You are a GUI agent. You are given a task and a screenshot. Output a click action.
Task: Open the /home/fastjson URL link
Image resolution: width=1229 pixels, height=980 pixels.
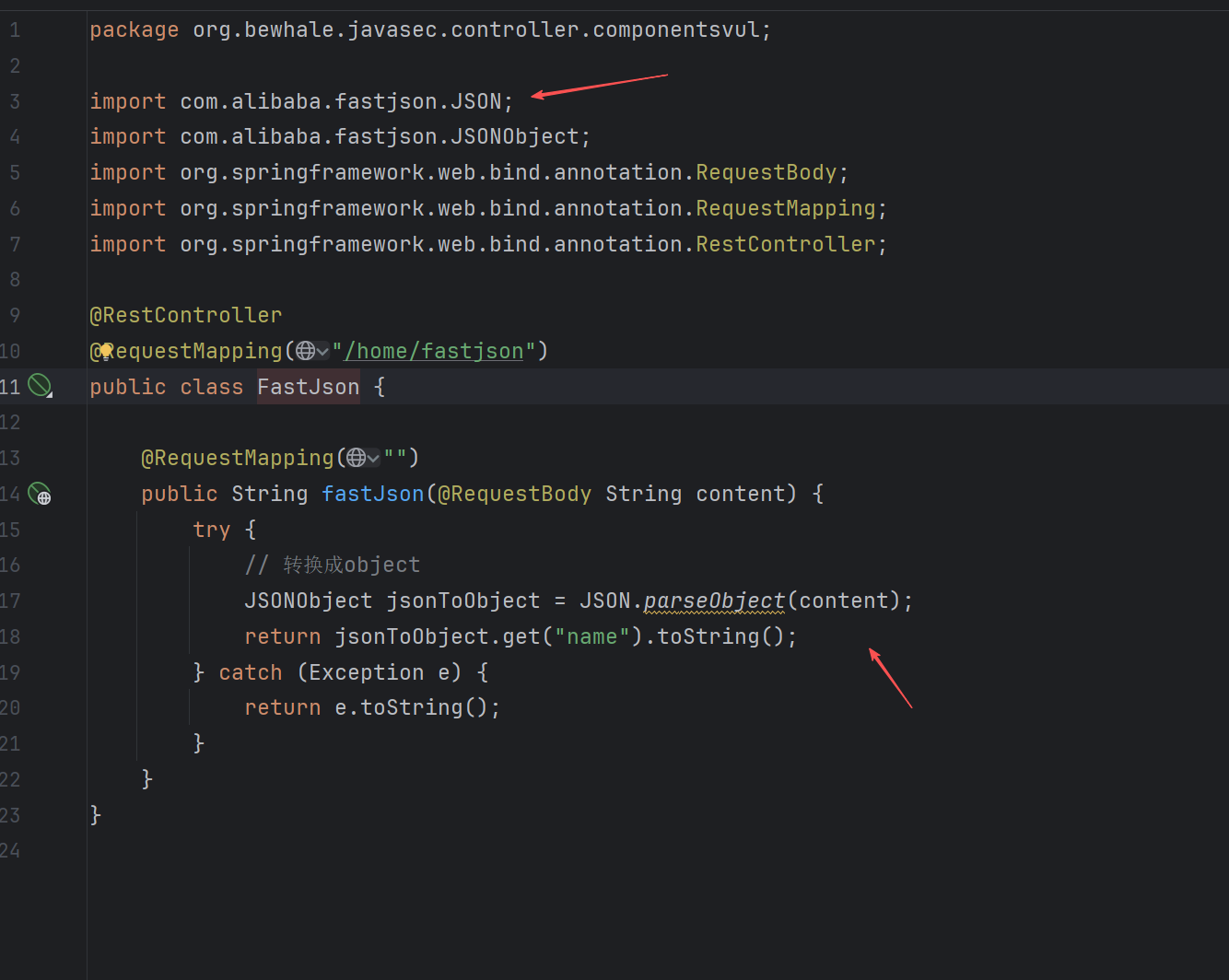tap(434, 351)
